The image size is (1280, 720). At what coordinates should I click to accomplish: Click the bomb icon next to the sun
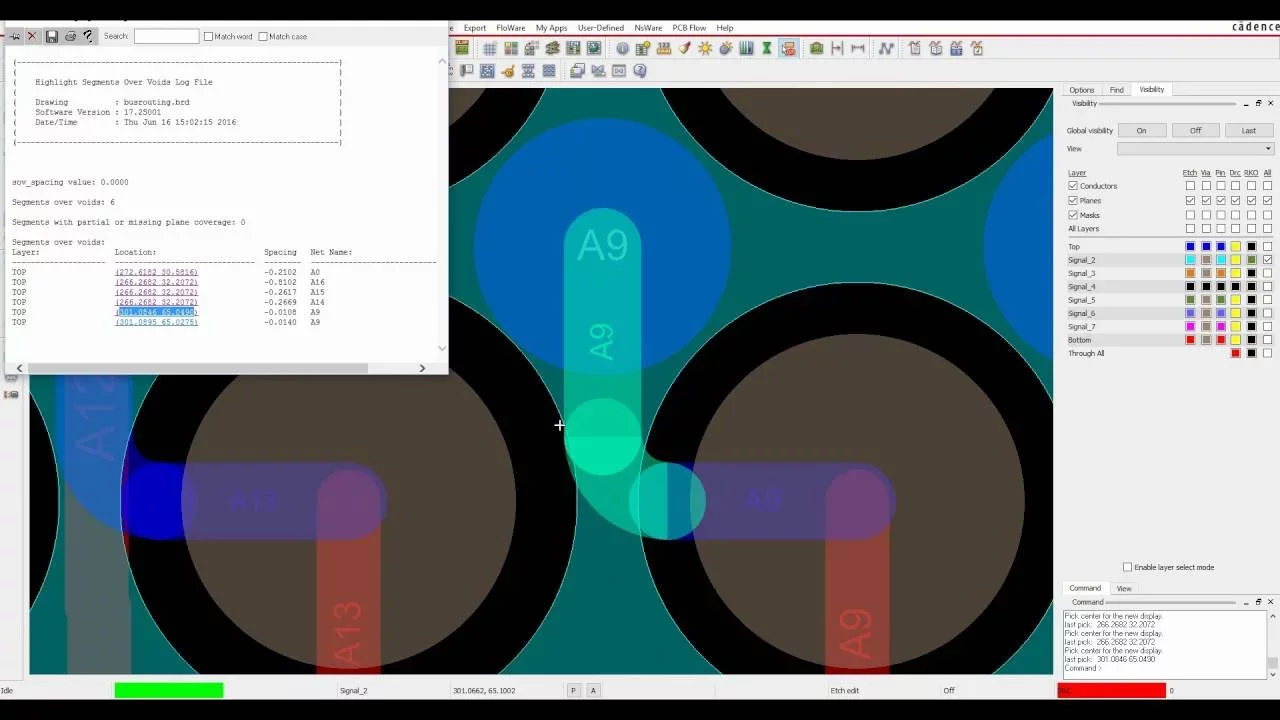point(725,48)
